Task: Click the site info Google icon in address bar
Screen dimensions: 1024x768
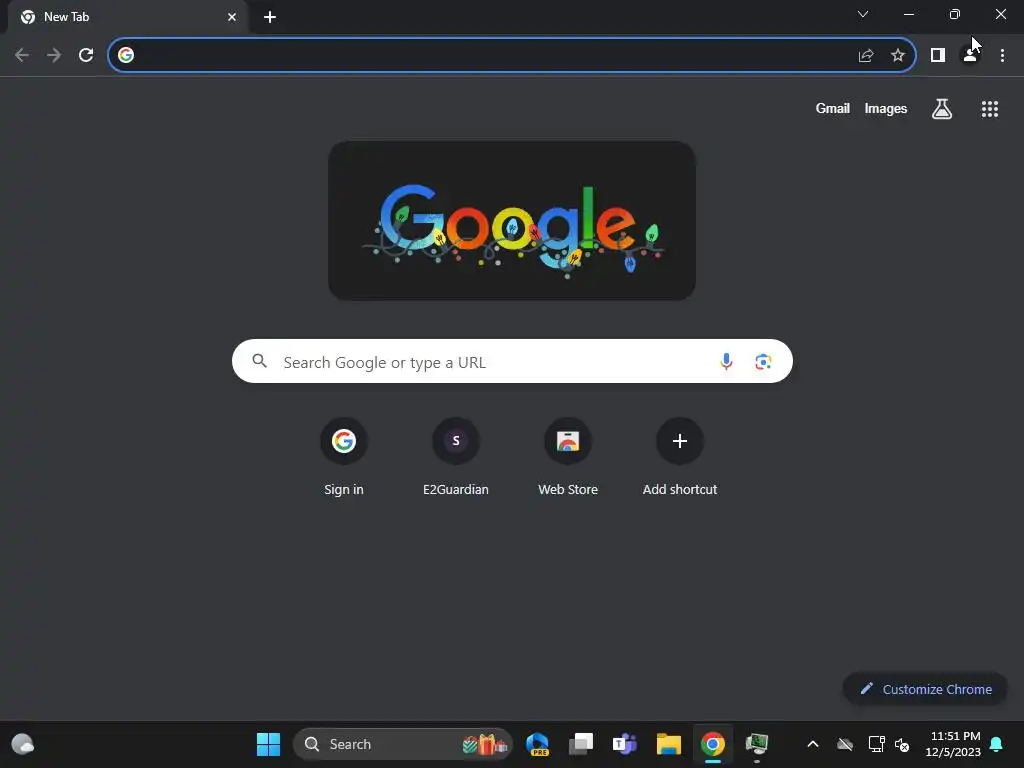Action: click(126, 56)
